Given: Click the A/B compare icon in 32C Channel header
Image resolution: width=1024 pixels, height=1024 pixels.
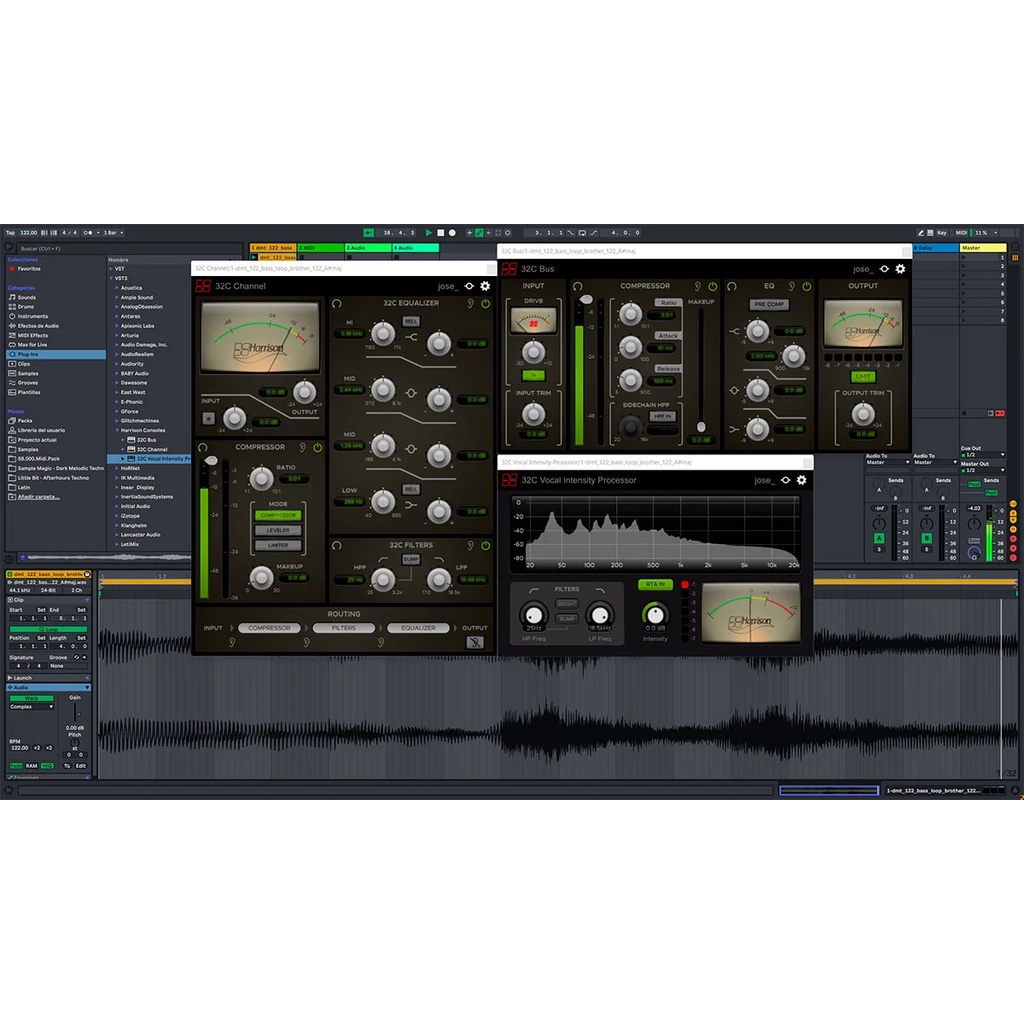Looking at the screenshot, I should [469, 286].
